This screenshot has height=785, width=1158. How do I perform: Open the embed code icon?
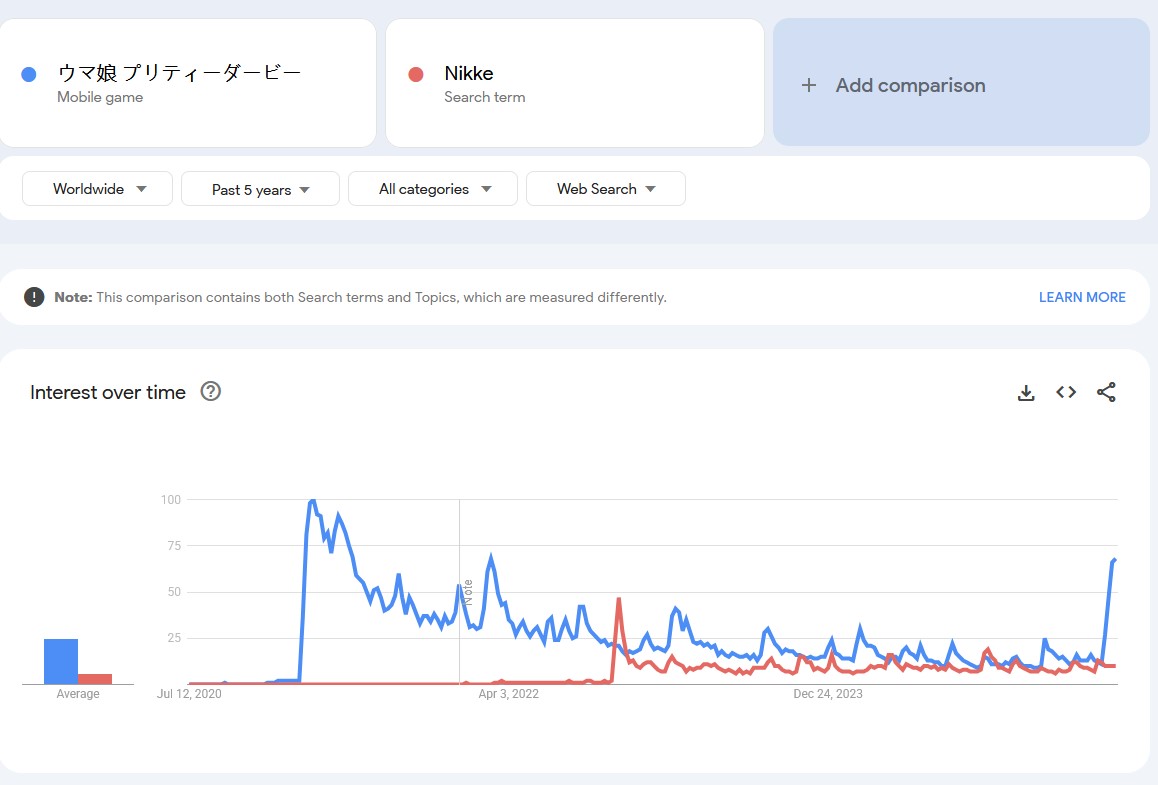[x=1066, y=392]
